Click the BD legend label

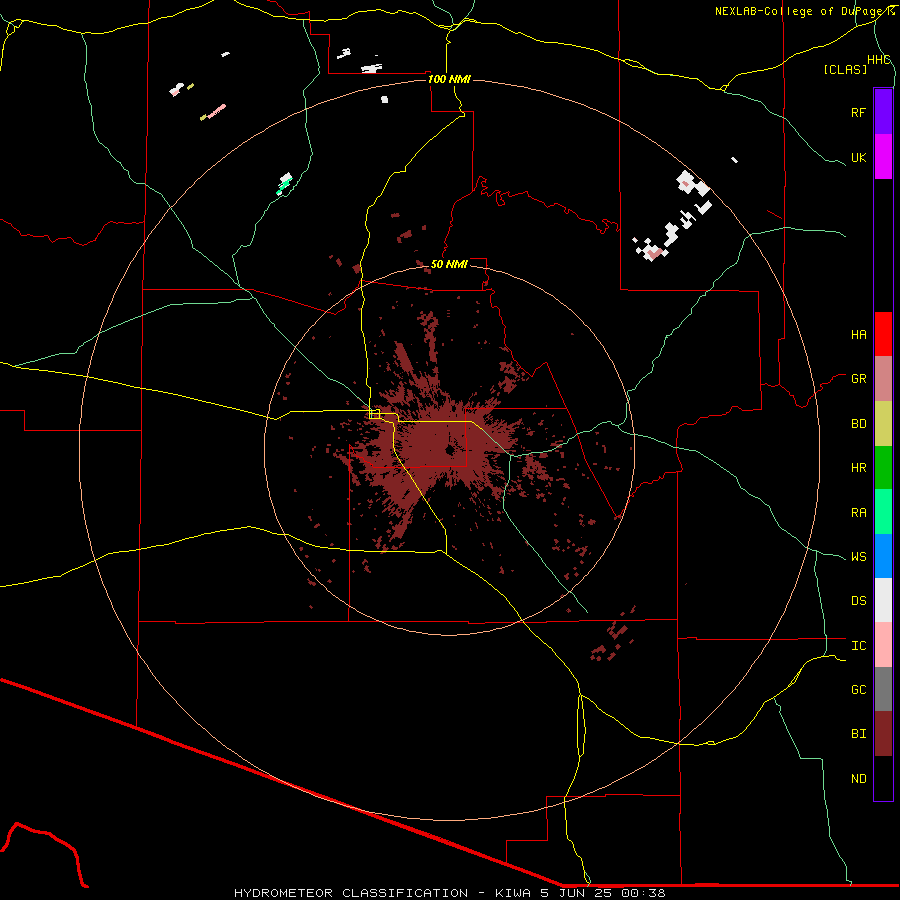point(858,424)
